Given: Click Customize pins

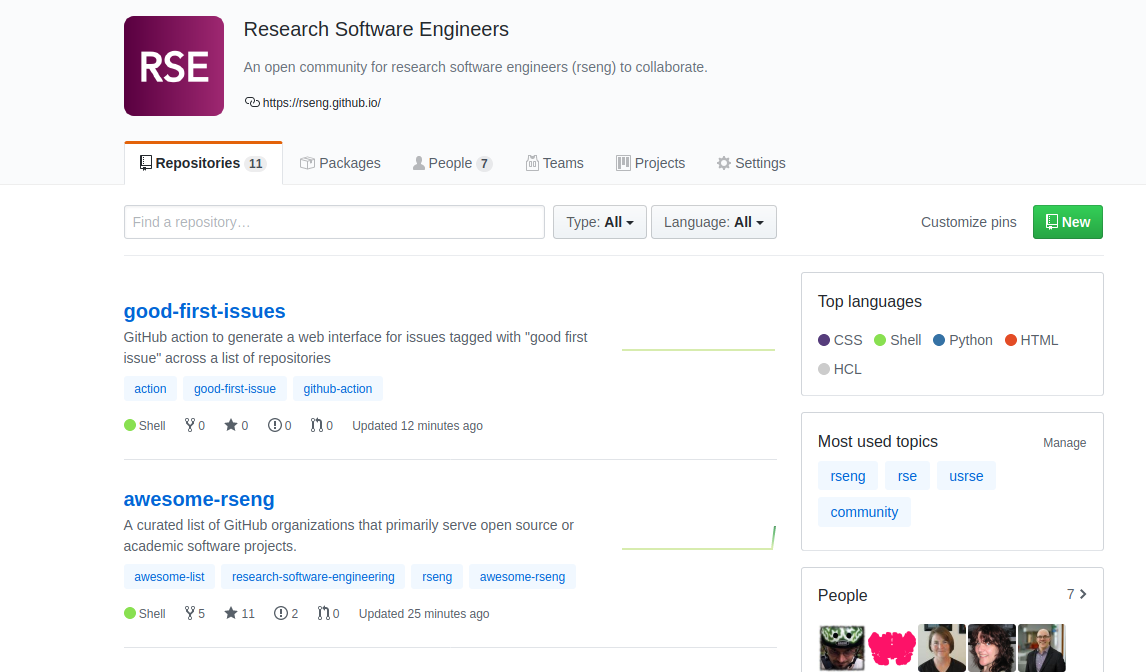Looking at the screenshot, I should (x=968, y=222).
